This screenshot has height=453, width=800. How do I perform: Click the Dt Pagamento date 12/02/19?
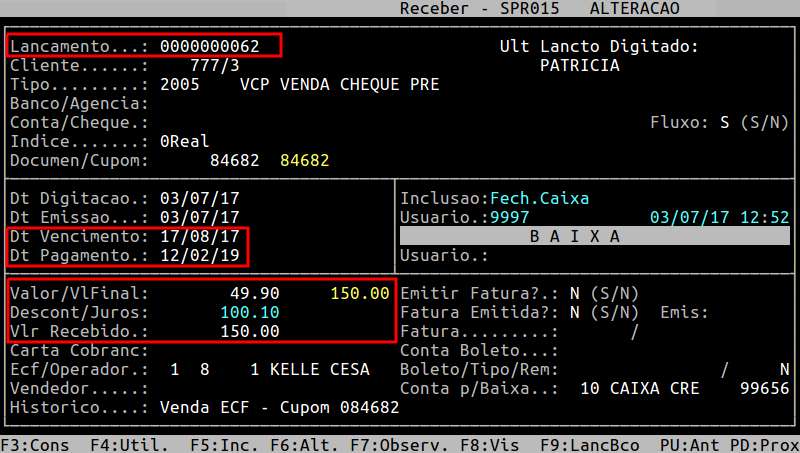coord(200,255)
